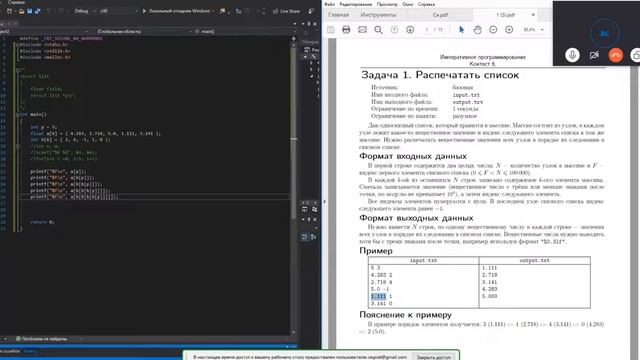Open the main() member dropdown

pyautogui.click(x=244, y=31)
